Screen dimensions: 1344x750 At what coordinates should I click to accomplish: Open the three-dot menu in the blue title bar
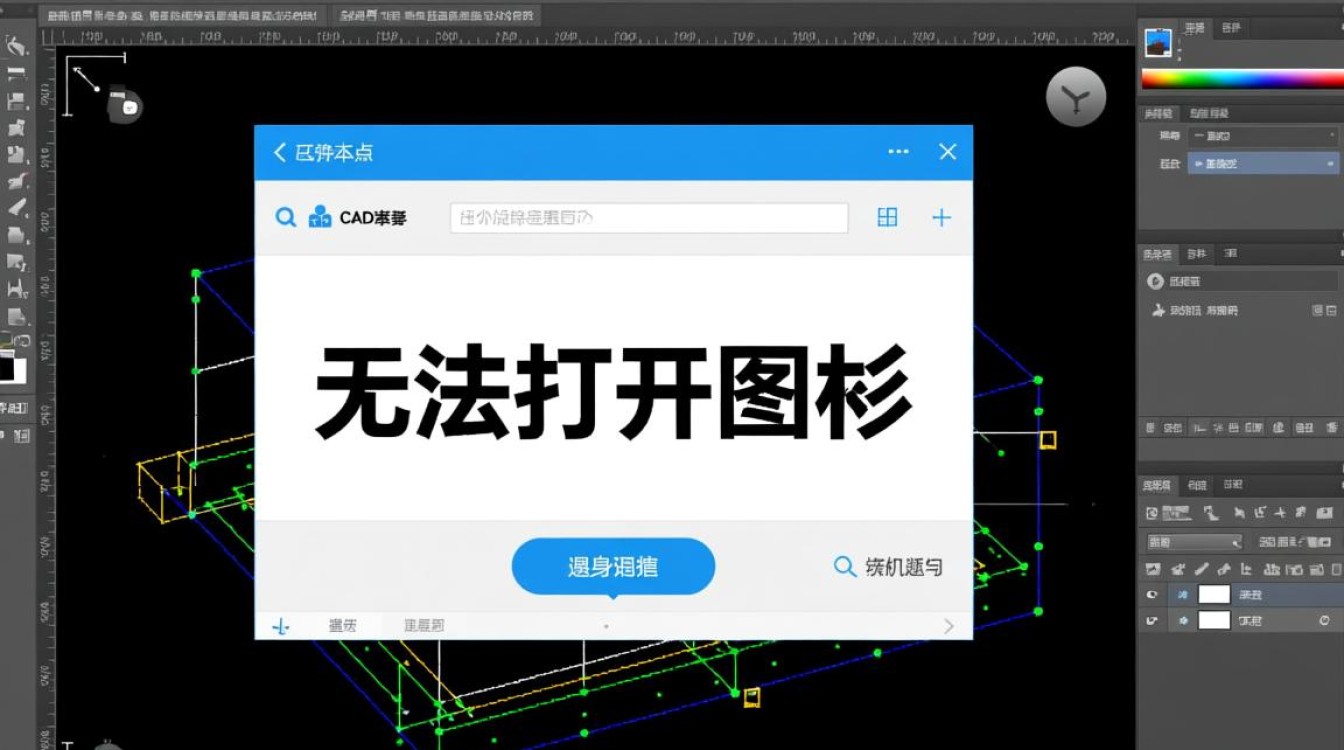tap(898, 151)
